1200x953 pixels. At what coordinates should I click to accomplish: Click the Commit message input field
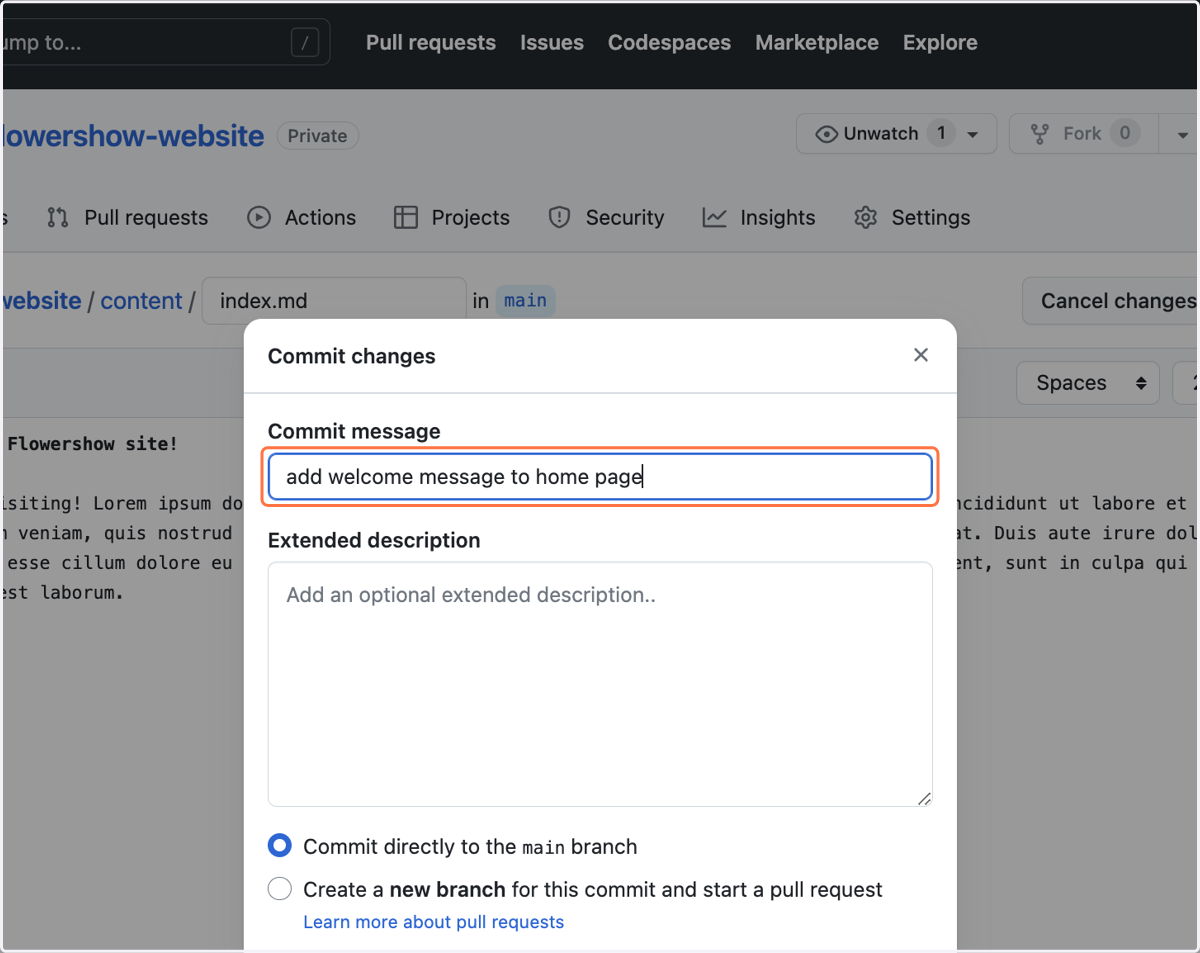(600, 477)
